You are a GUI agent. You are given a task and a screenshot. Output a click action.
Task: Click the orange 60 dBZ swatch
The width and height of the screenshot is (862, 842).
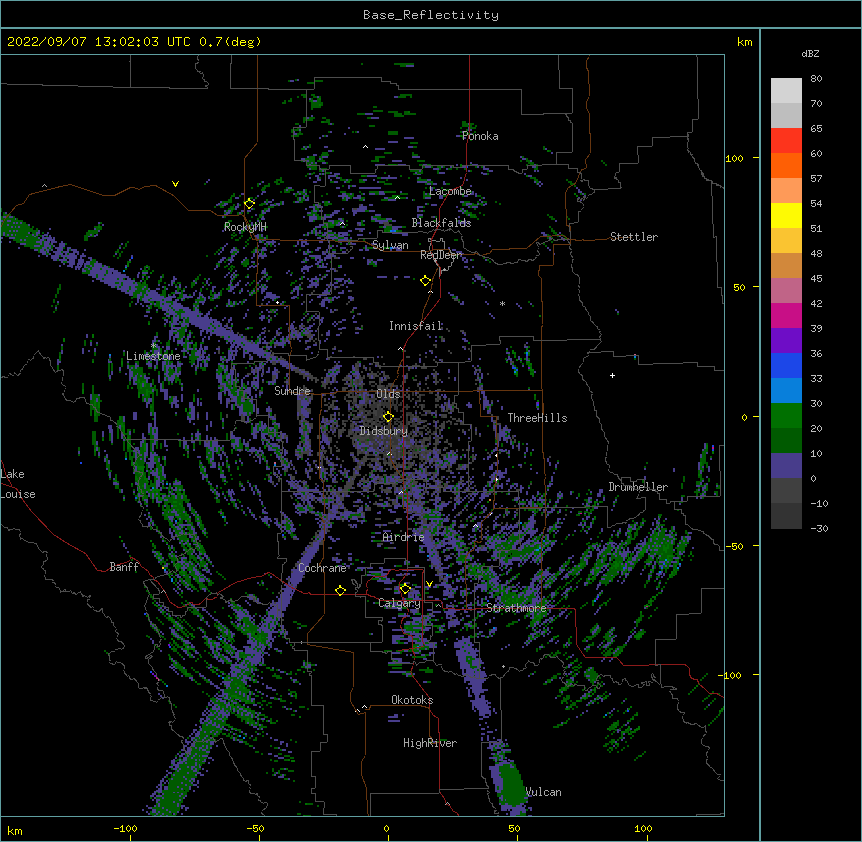point(786,165)
